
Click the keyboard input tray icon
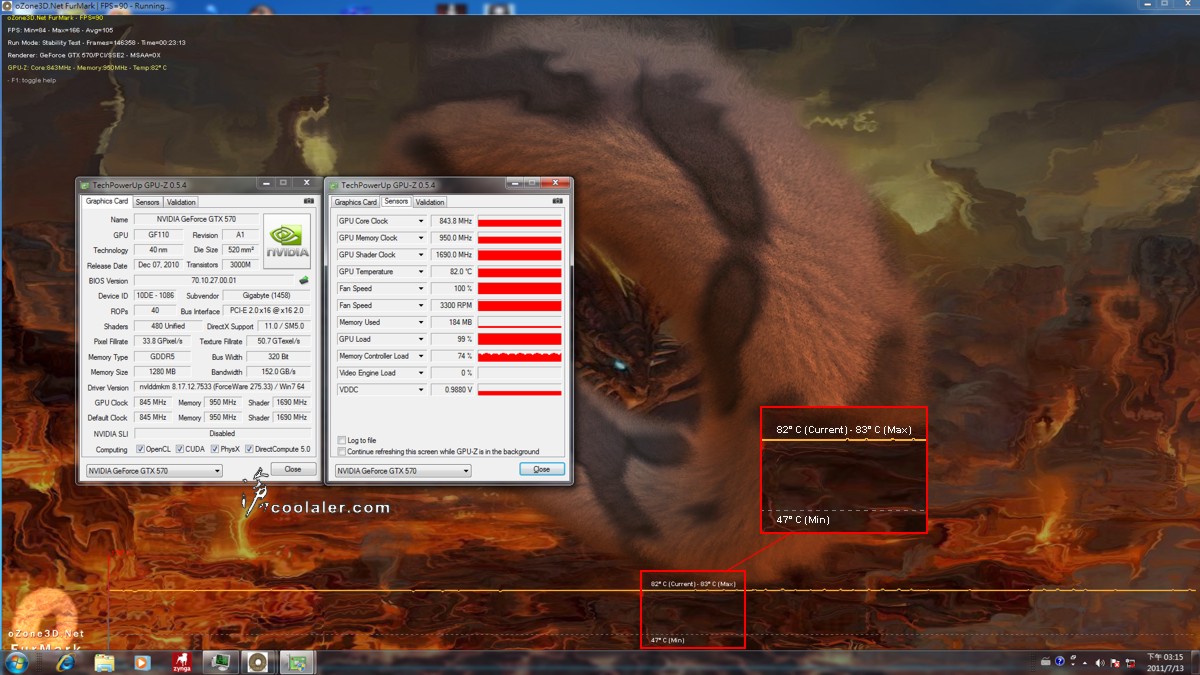click(1047, 661)
